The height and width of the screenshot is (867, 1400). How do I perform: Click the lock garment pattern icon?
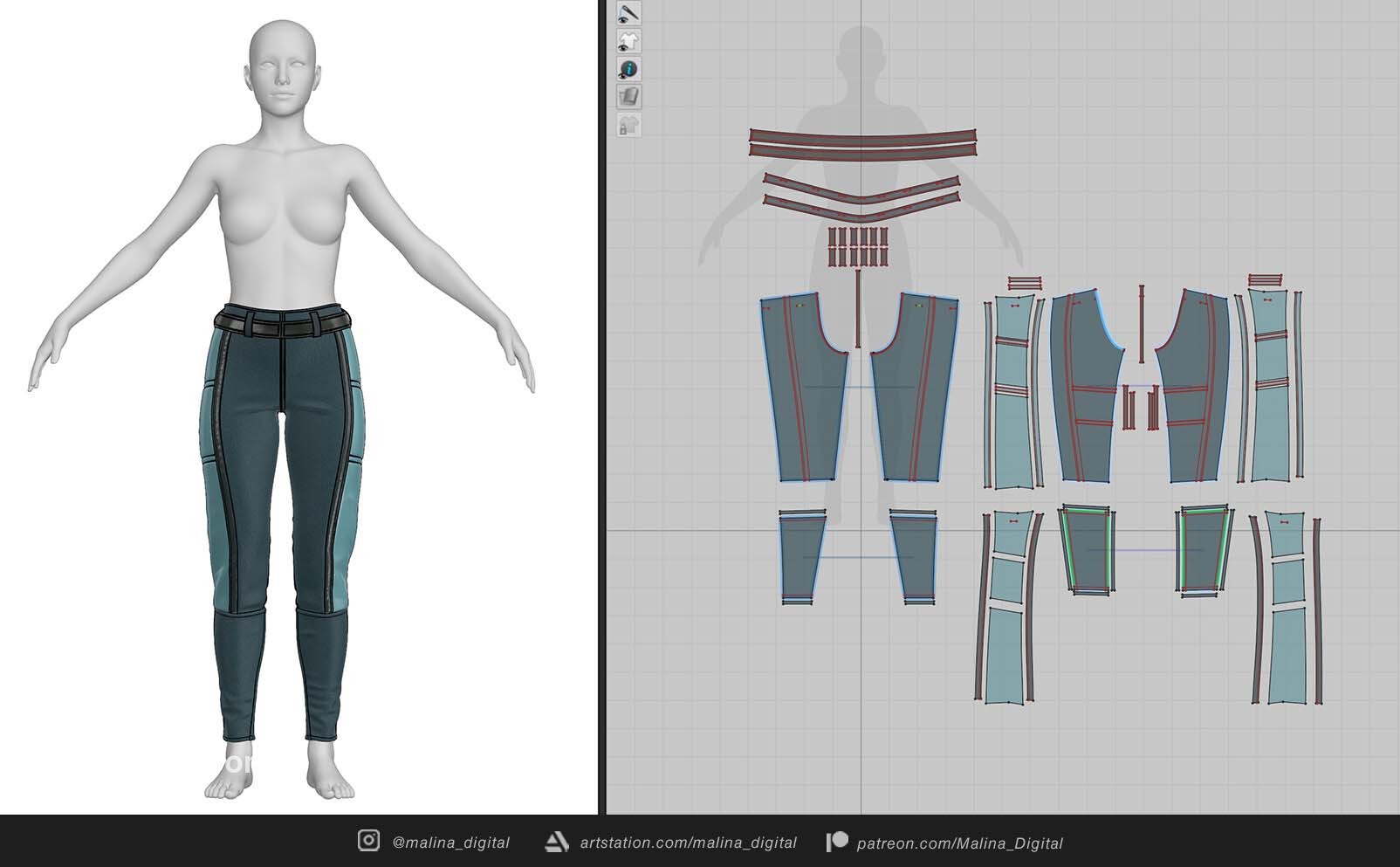628,125
